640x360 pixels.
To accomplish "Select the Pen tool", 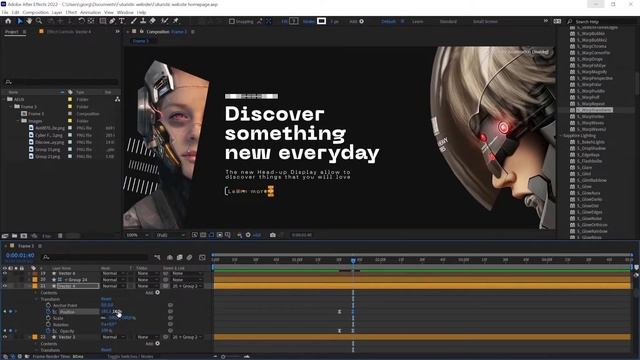I will (x=112, y=21).
